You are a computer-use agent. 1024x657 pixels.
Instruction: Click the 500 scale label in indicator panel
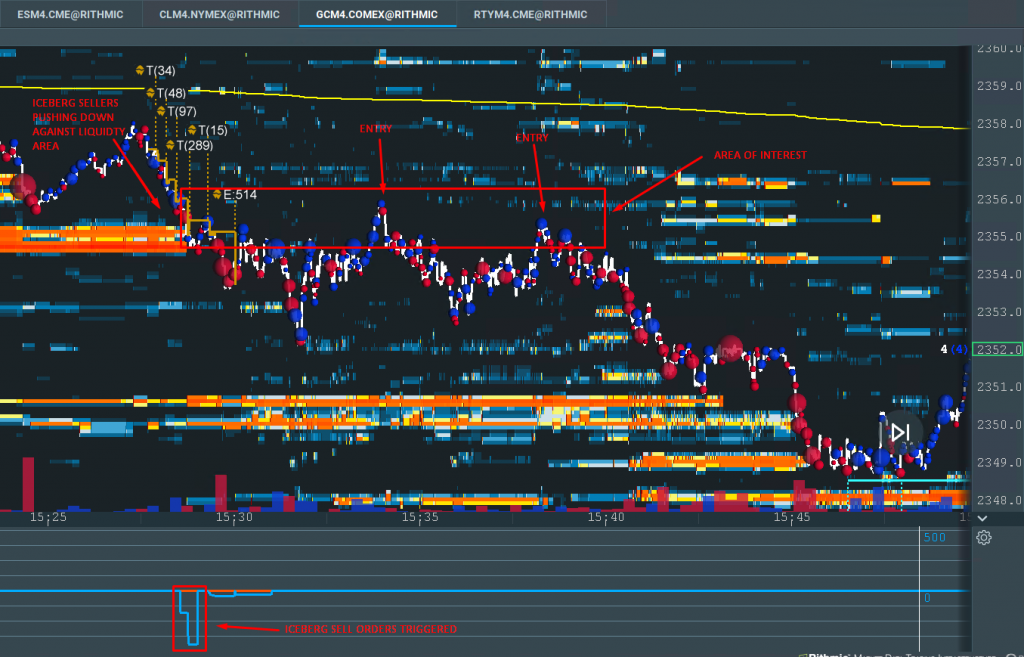(x=934, y=538)
